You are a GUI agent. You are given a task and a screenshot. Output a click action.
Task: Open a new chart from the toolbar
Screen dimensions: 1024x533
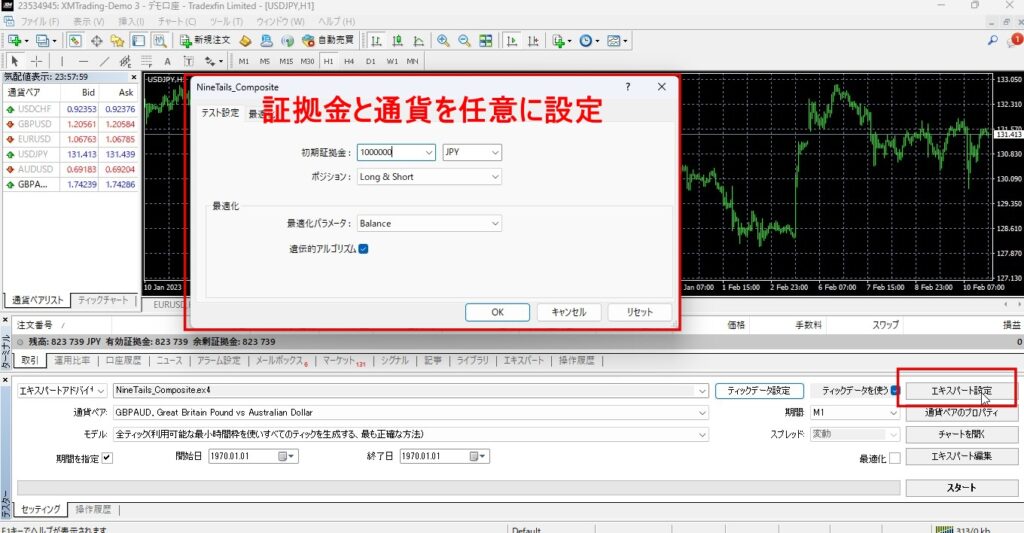14,40
